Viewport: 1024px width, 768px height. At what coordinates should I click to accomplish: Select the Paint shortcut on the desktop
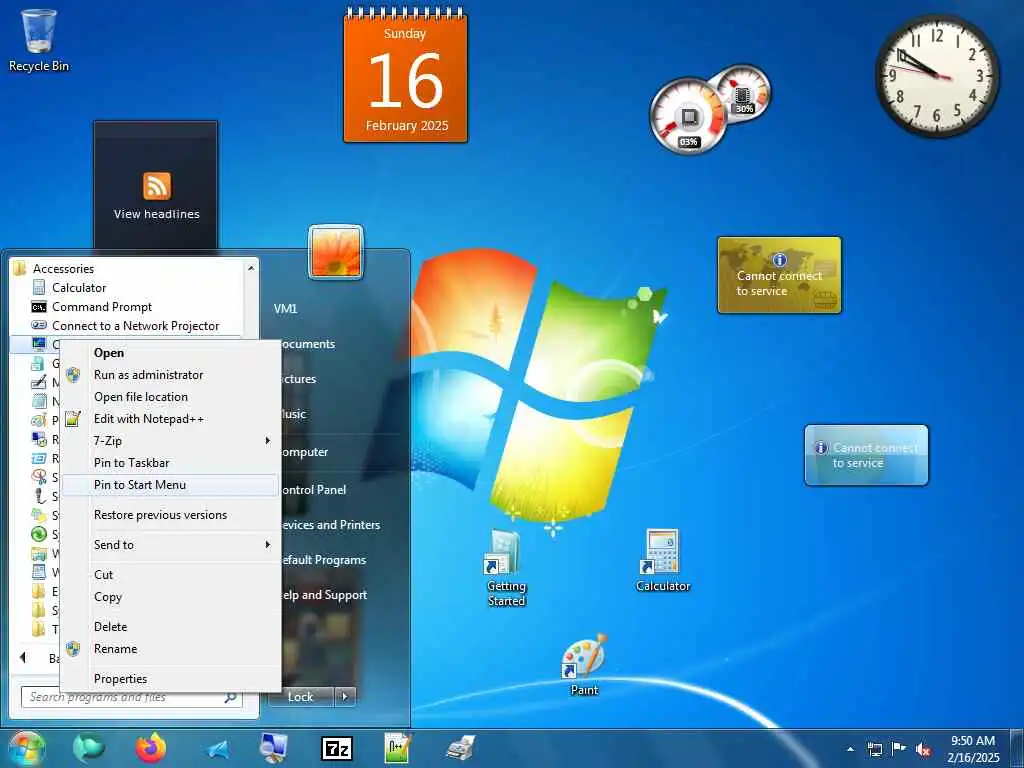584,665
